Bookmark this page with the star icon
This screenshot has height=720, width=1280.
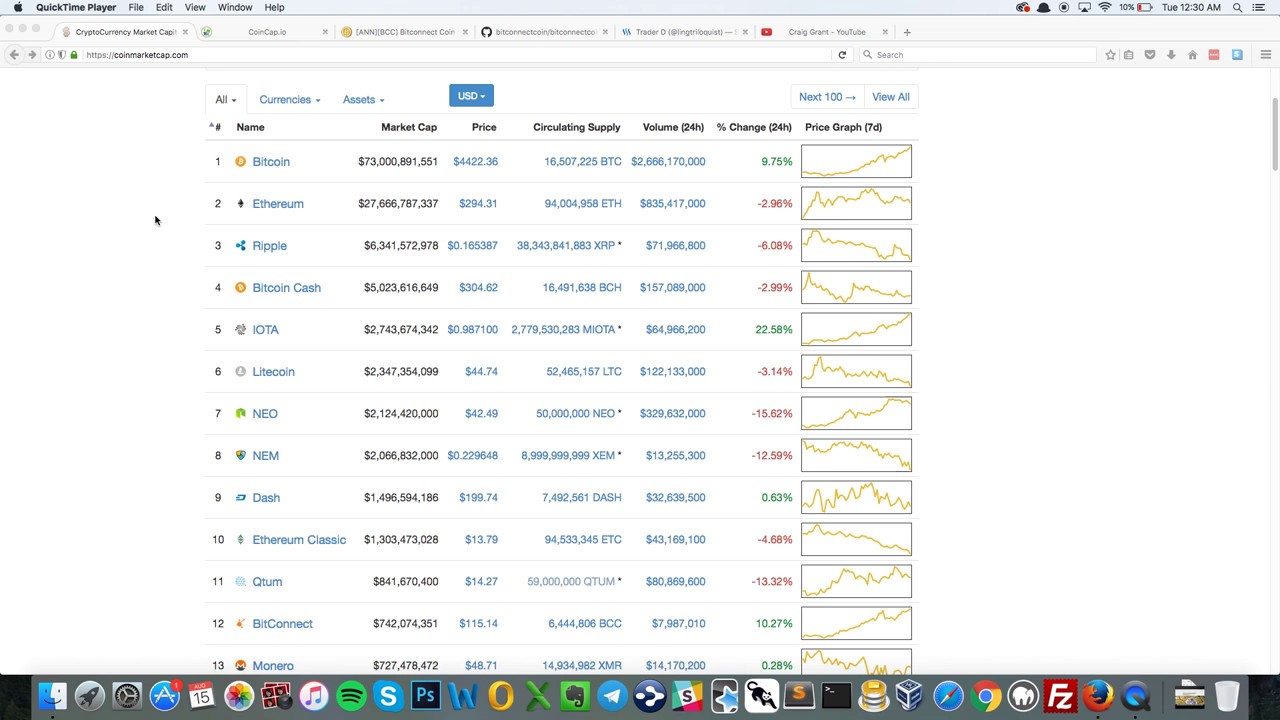[x=1110, y=55]
